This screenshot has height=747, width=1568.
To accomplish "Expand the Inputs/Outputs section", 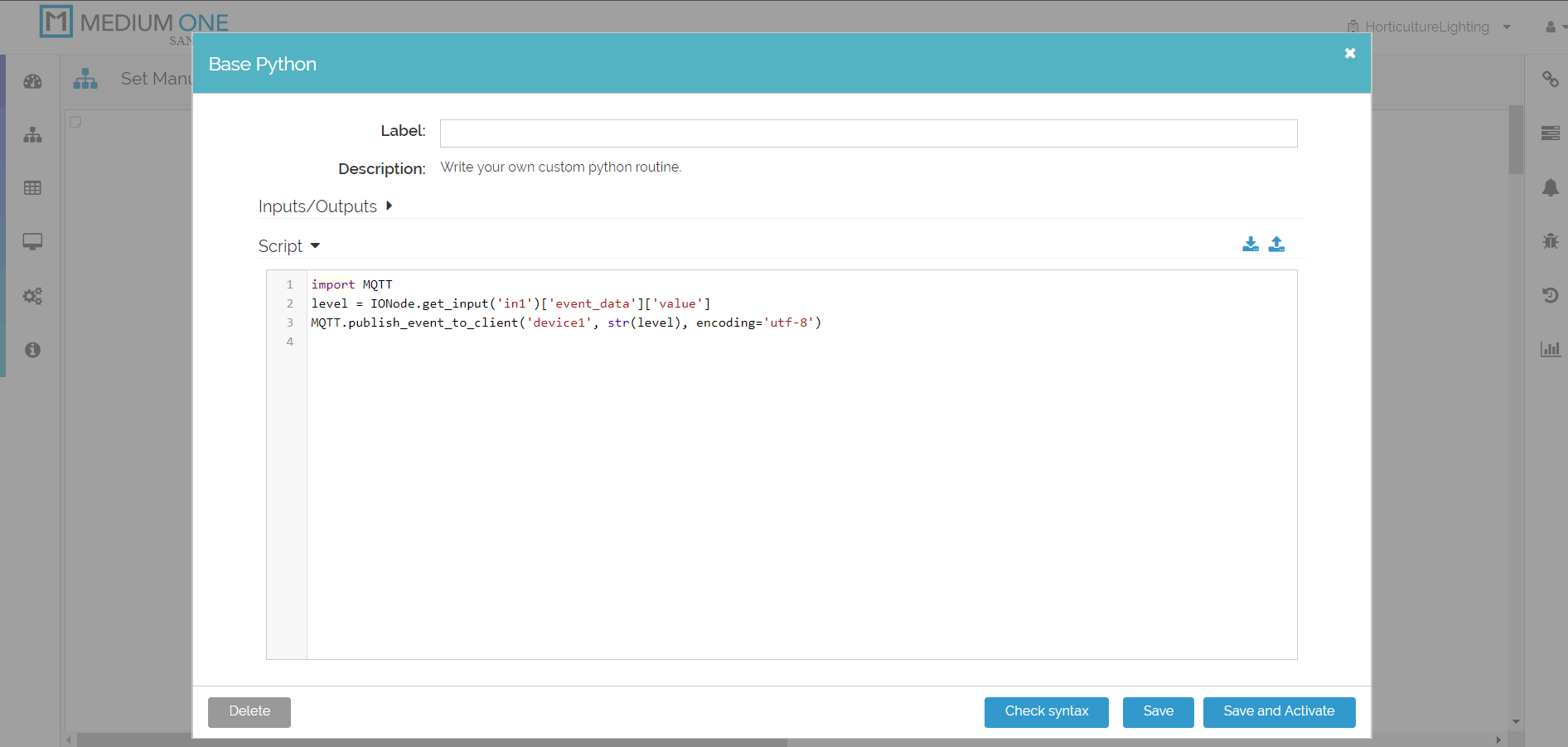I will point(325,206).
